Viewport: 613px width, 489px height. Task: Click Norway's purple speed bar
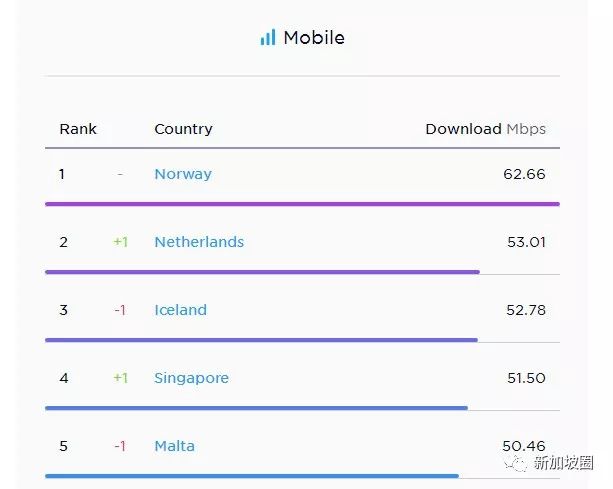pos(302,204)
